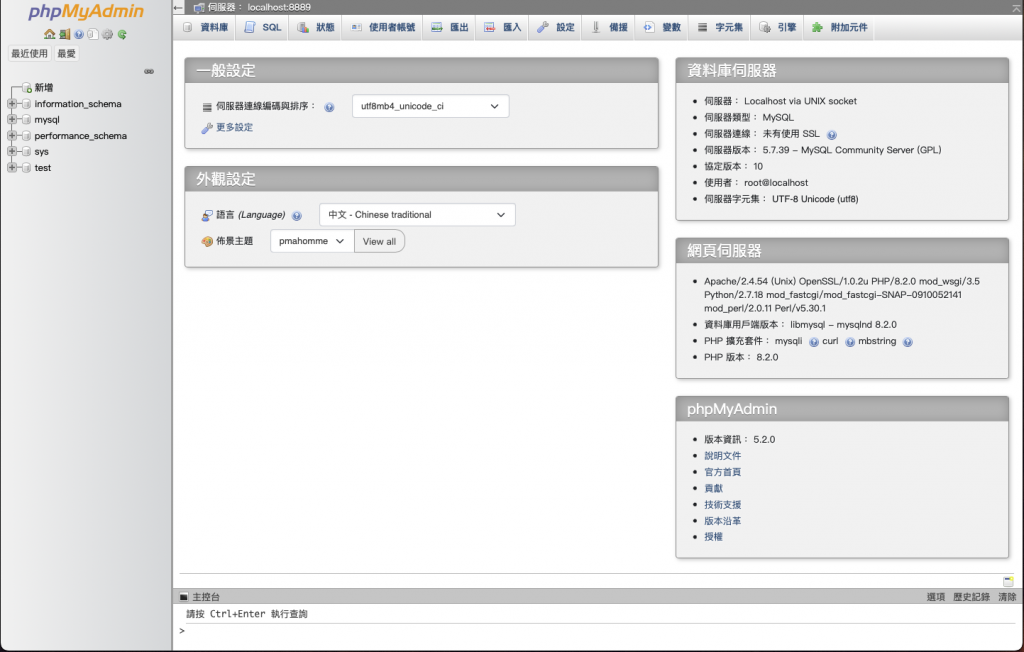Open the SQL tab

tap(263, 27)
